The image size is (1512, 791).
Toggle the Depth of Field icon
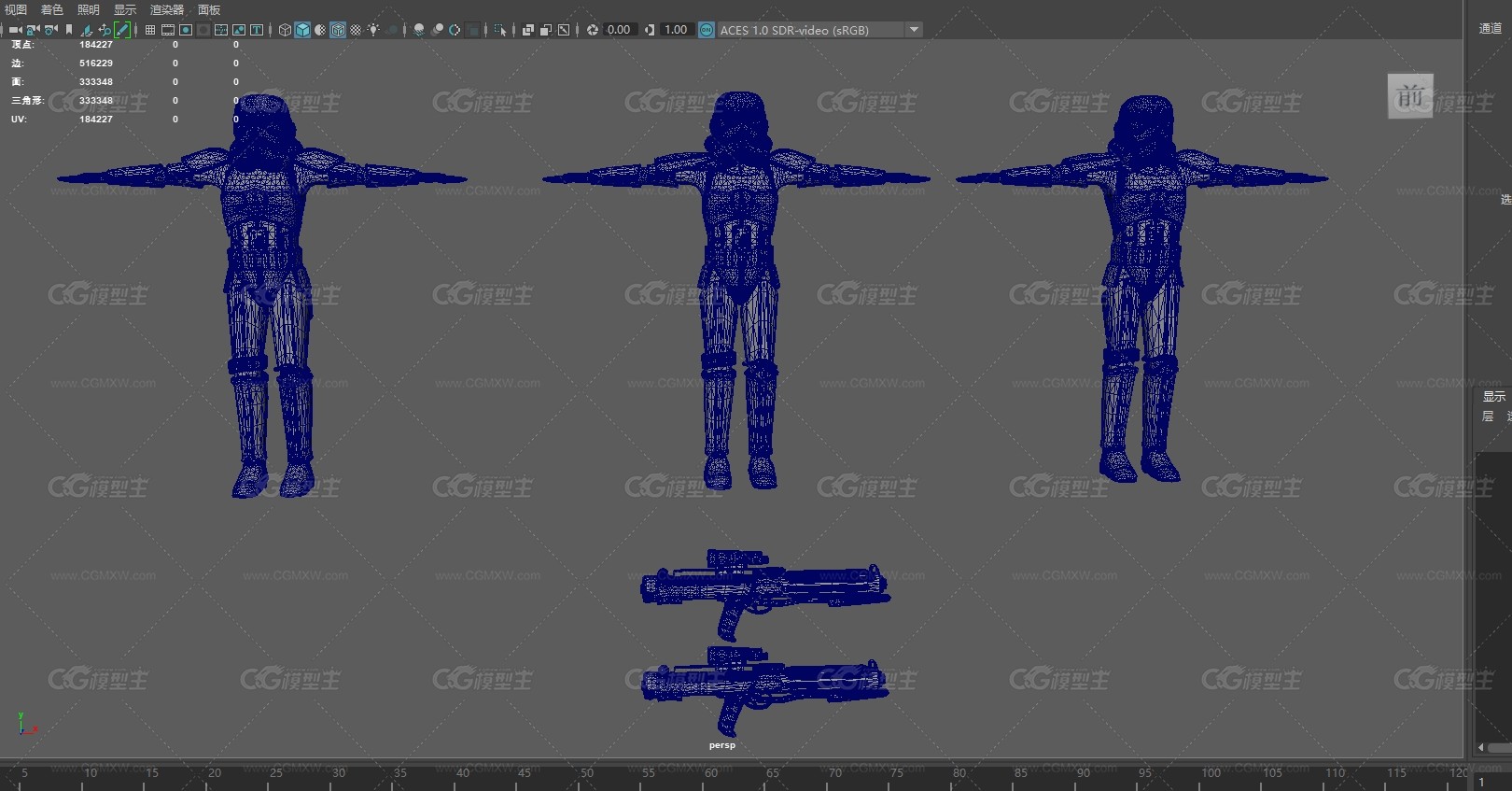coord(473,30)
